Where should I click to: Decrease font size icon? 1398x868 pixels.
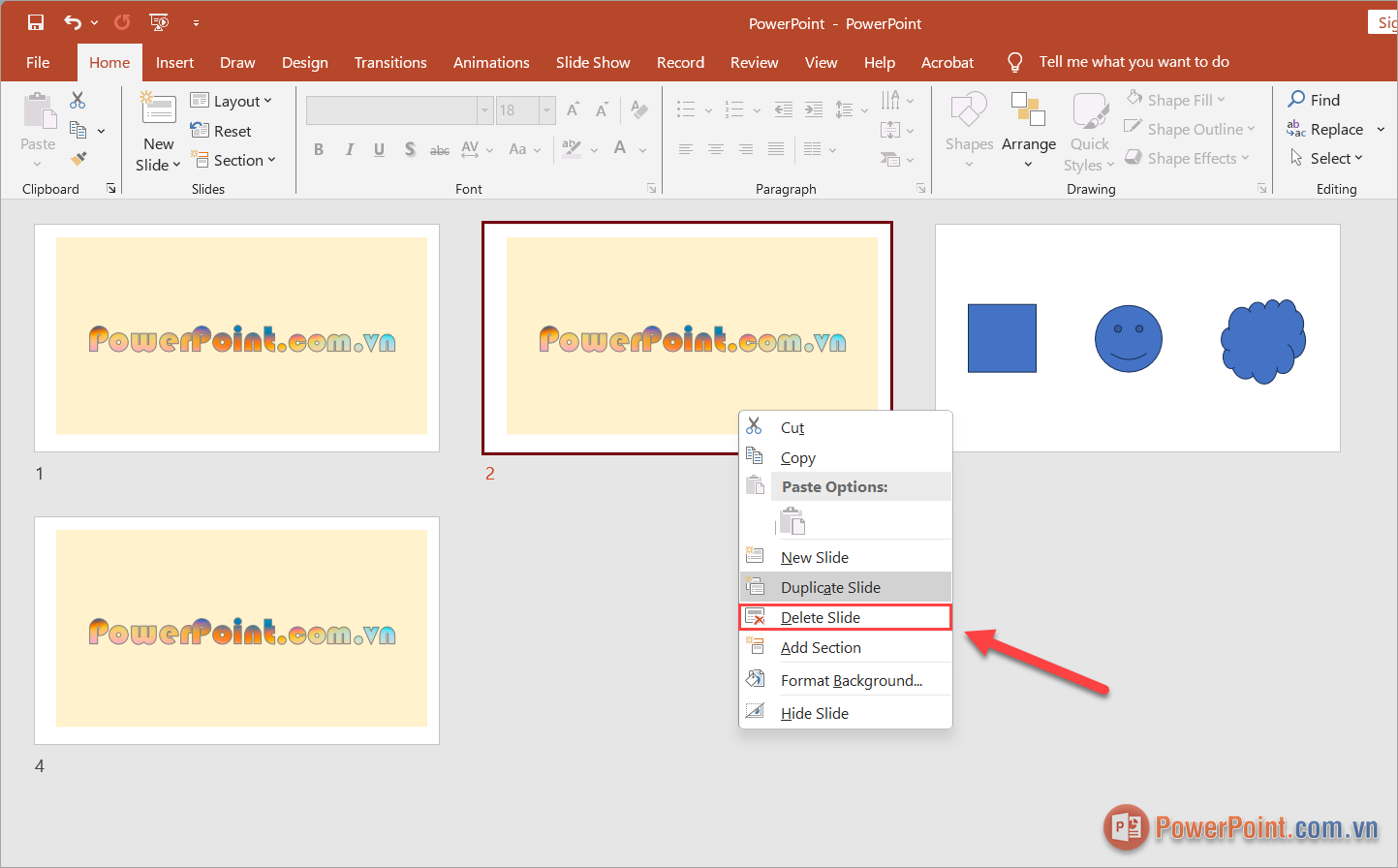point(602,109)
